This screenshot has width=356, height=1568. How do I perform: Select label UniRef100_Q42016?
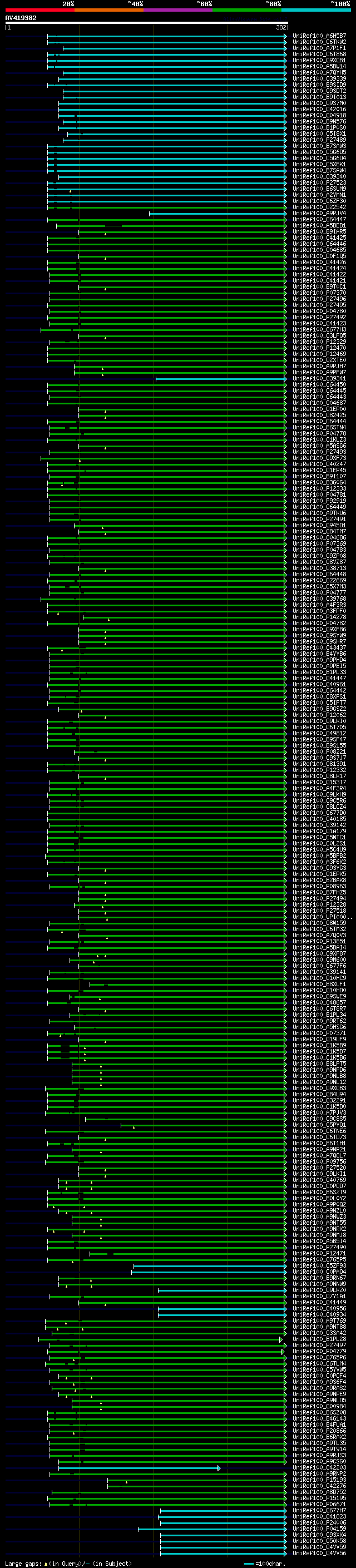319,110
